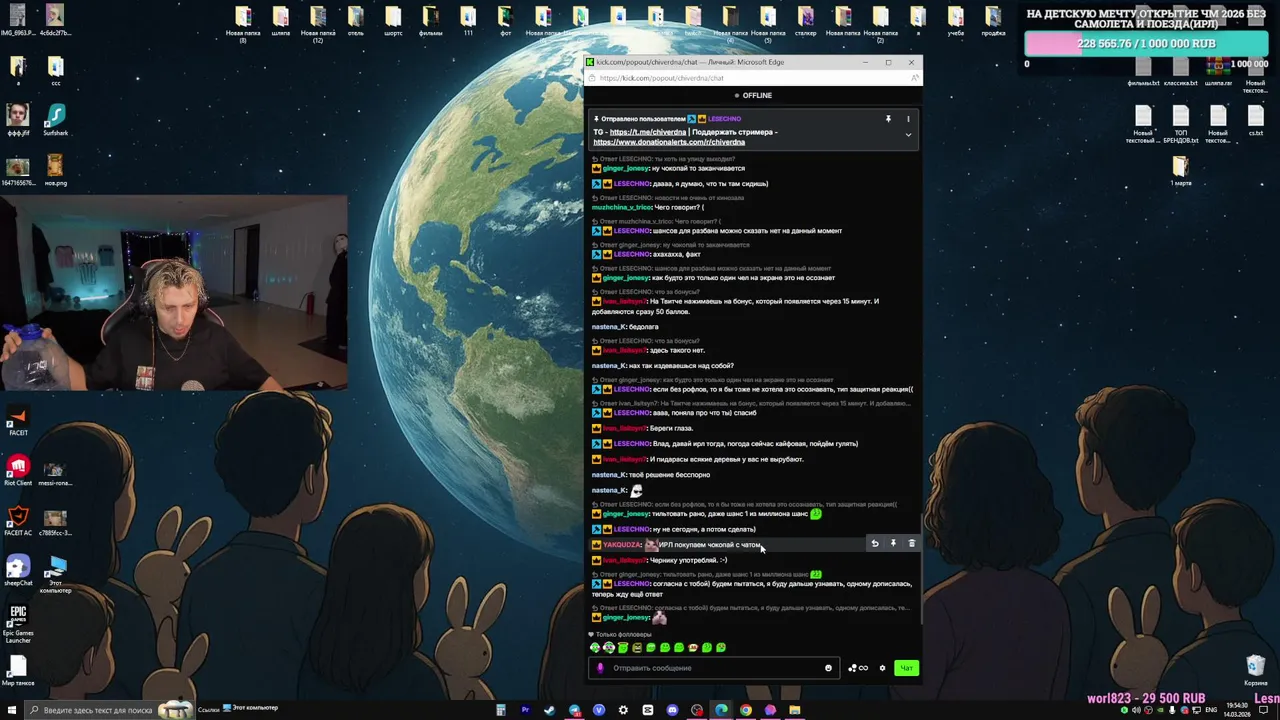Open the emoji picker in message box
The image size is (1280, 720).
click(x=828, y=668)
